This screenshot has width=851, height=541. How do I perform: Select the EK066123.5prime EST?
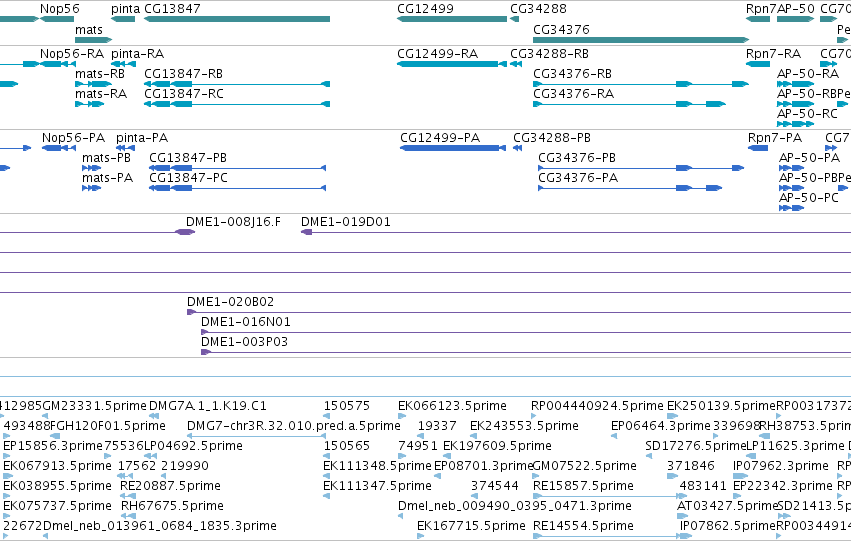402,416
